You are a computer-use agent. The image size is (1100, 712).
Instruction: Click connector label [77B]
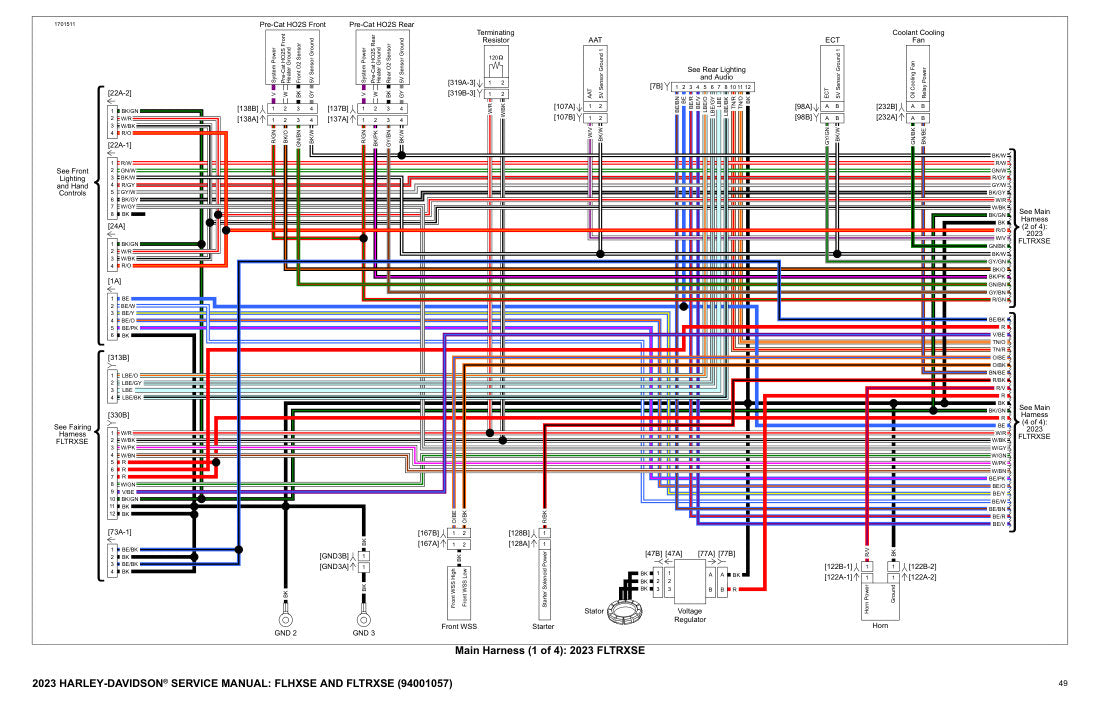(x=726, y=553)
